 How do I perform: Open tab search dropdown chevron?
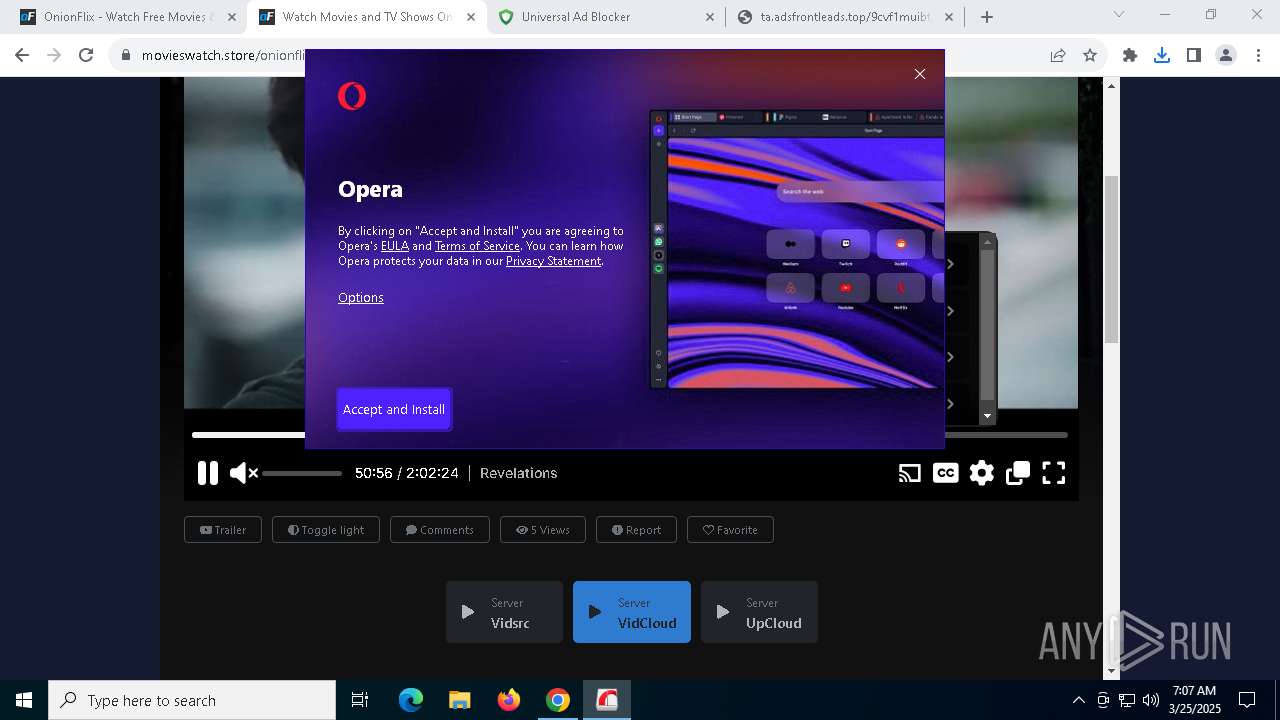click(x=1119, y=15)
